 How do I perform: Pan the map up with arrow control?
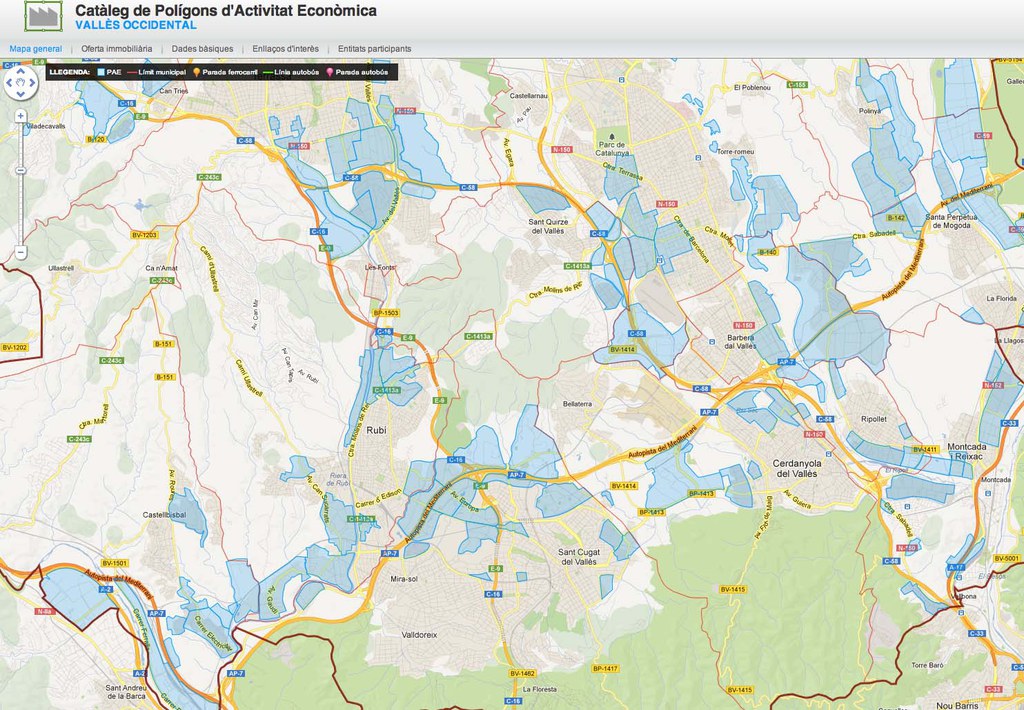tap(21, 71)
